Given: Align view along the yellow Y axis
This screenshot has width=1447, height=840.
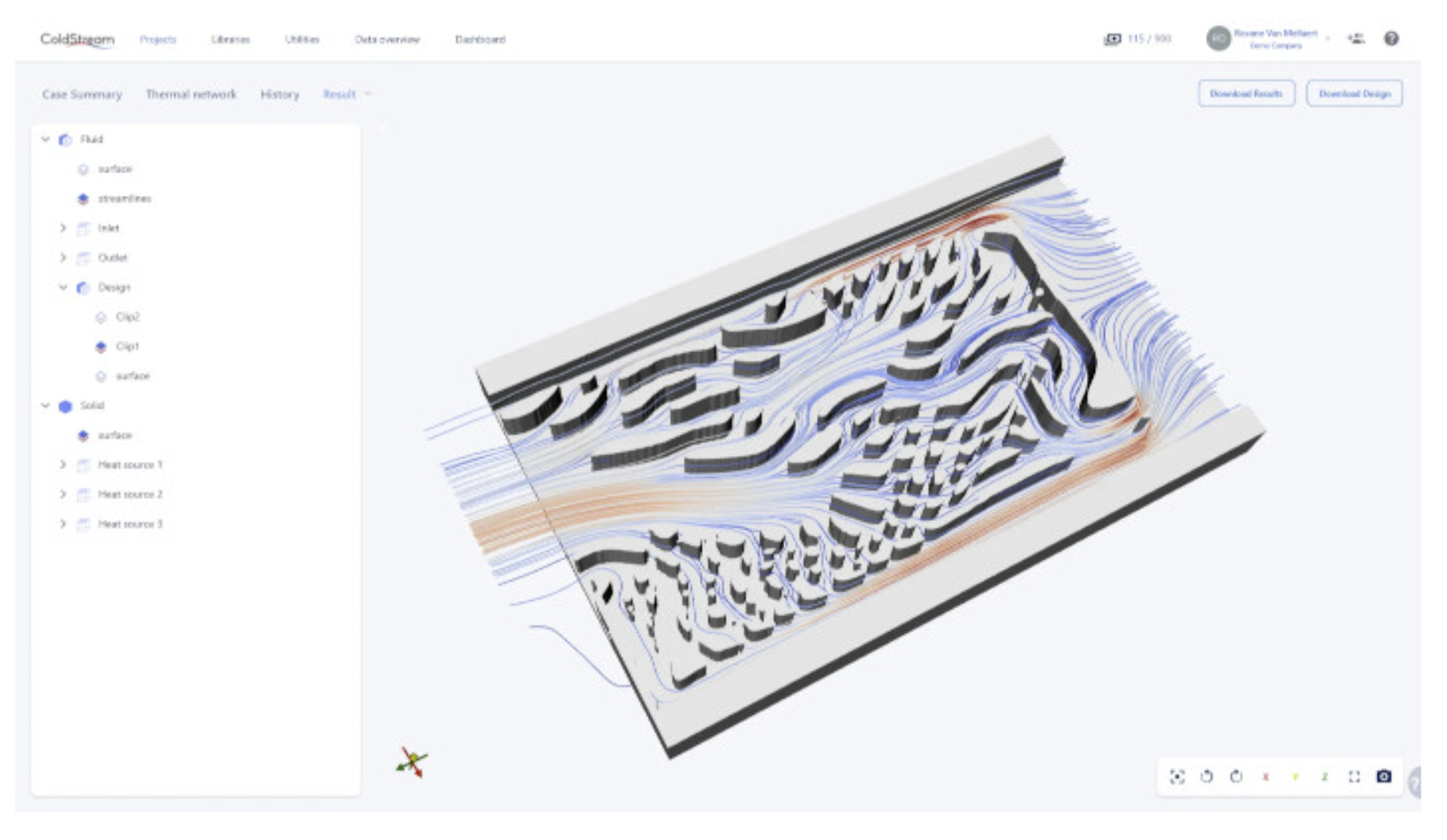Looking at the screenshot, I should pyautogui.click(x=1295, y=777).
